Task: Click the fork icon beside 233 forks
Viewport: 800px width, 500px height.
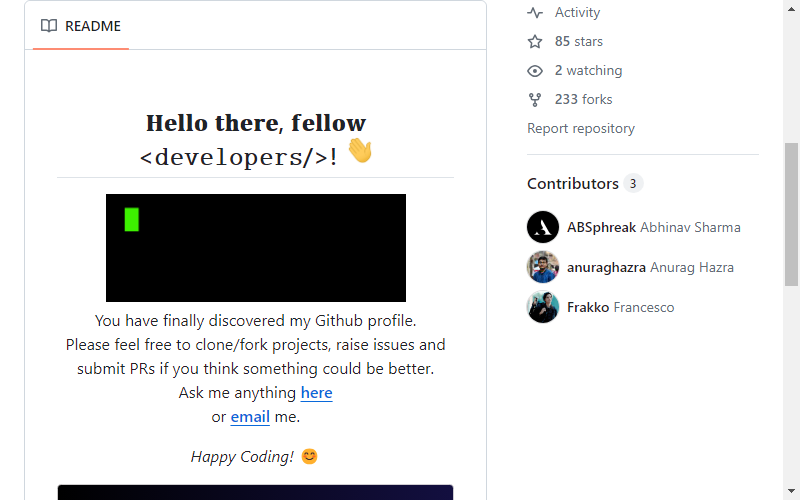Action: point(535,99)
